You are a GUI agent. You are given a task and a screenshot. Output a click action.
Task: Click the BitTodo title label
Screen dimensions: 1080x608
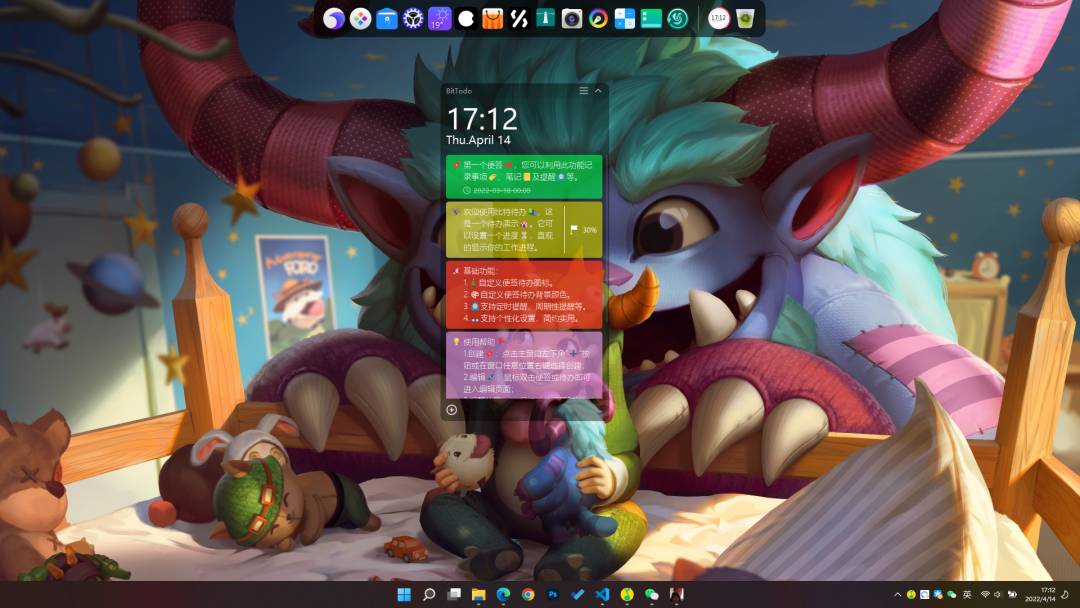[x=459, y=91]
